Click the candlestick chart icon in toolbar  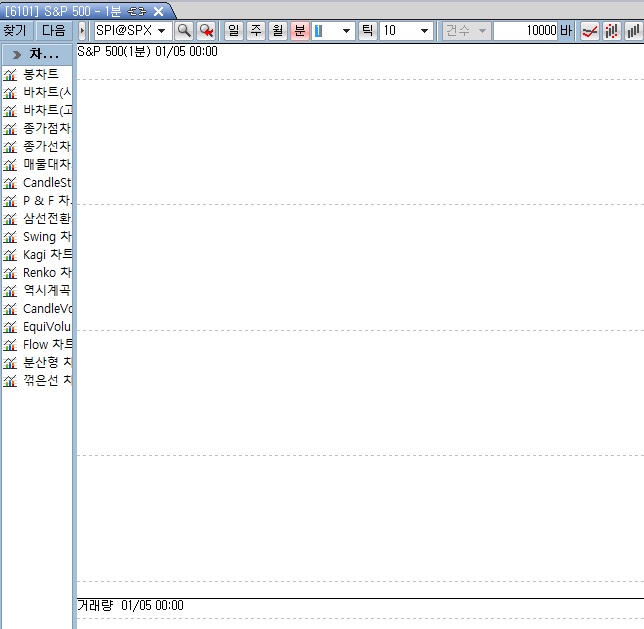pos(611,31)
